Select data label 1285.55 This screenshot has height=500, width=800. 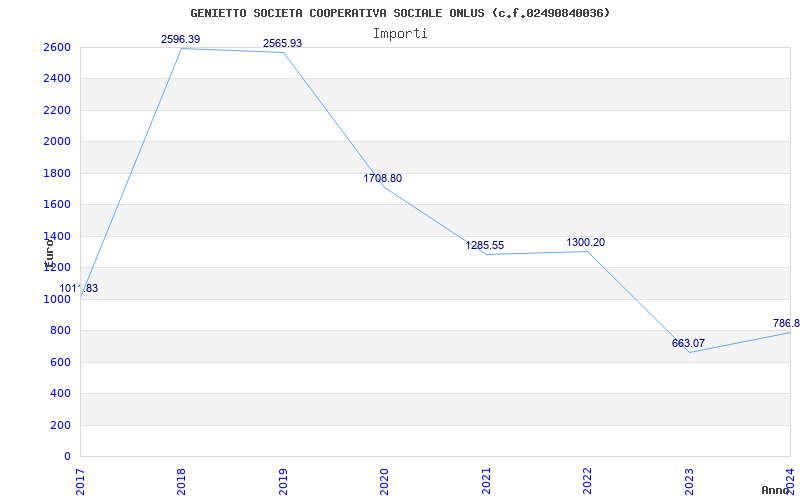coord(485,245)
